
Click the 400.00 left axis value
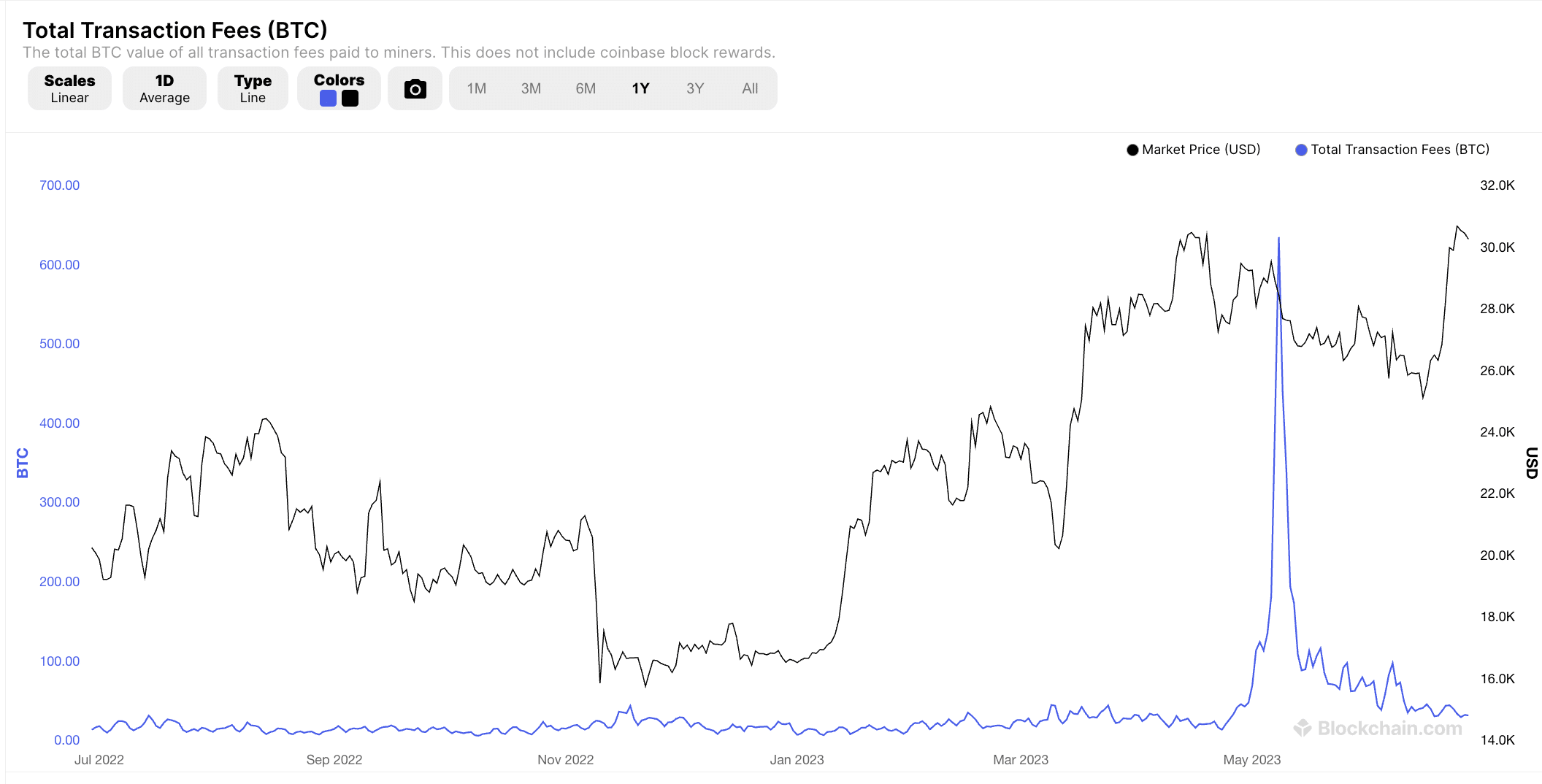[x=60, y=423]
